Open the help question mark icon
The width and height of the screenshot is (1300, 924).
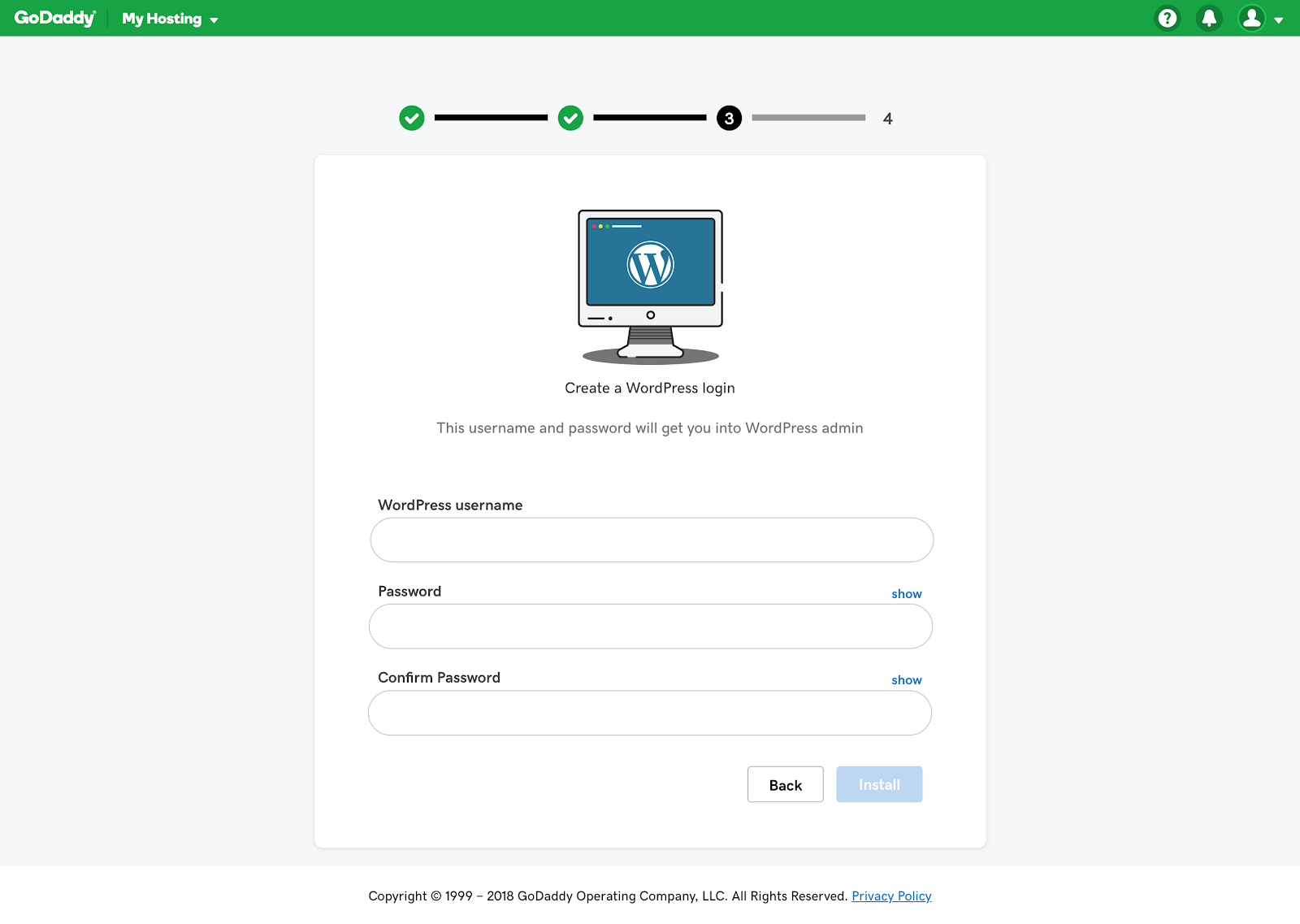coord(1168,18)
